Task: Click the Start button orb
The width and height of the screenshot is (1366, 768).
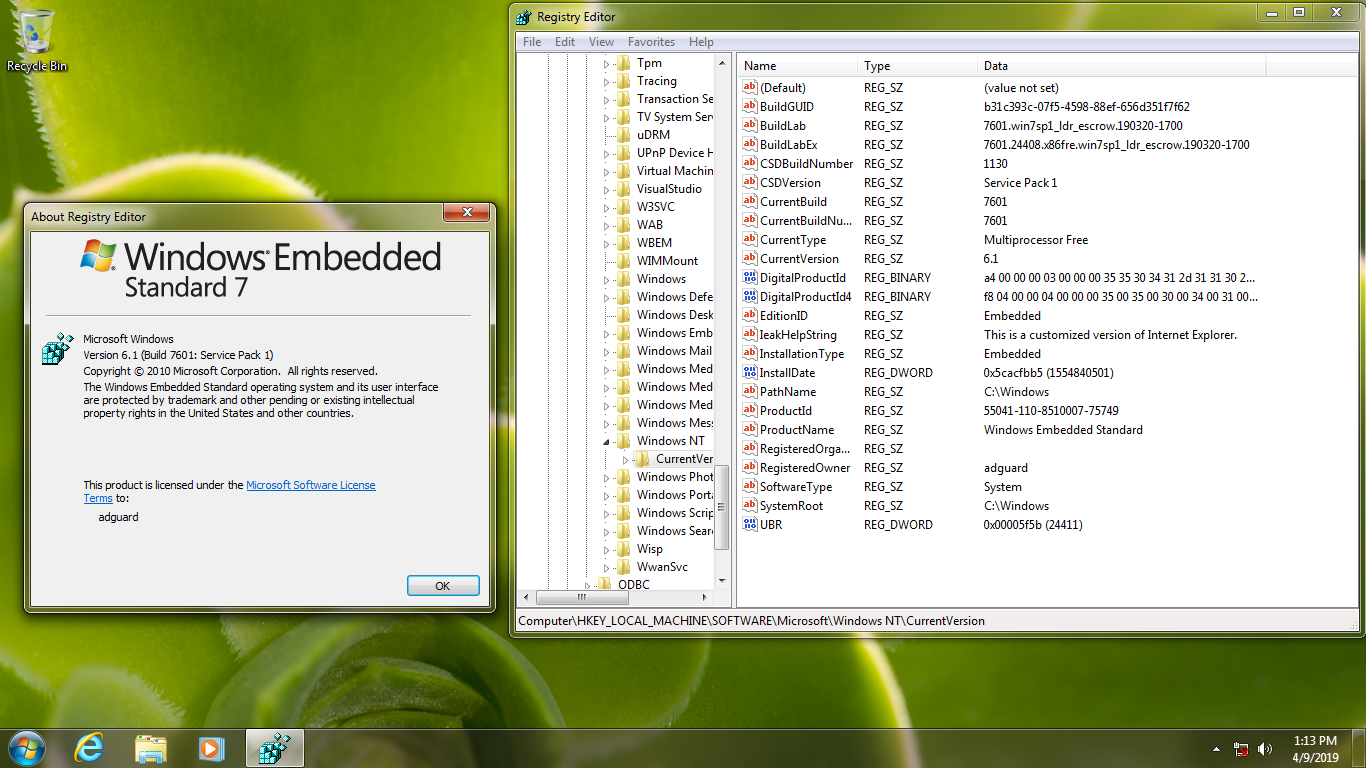Action: pos(26,748)
